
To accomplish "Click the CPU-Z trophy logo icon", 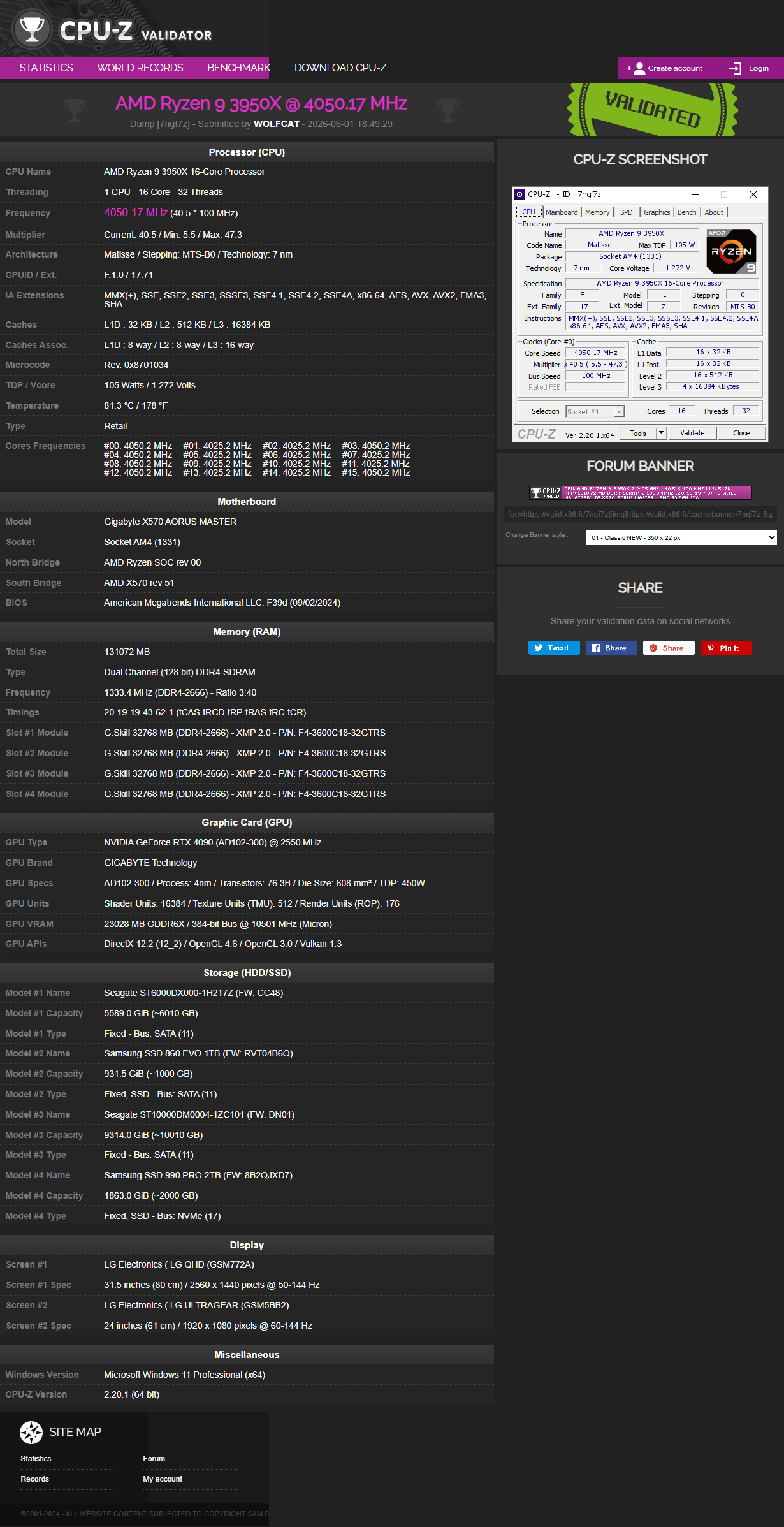I will tap(32, 29).
